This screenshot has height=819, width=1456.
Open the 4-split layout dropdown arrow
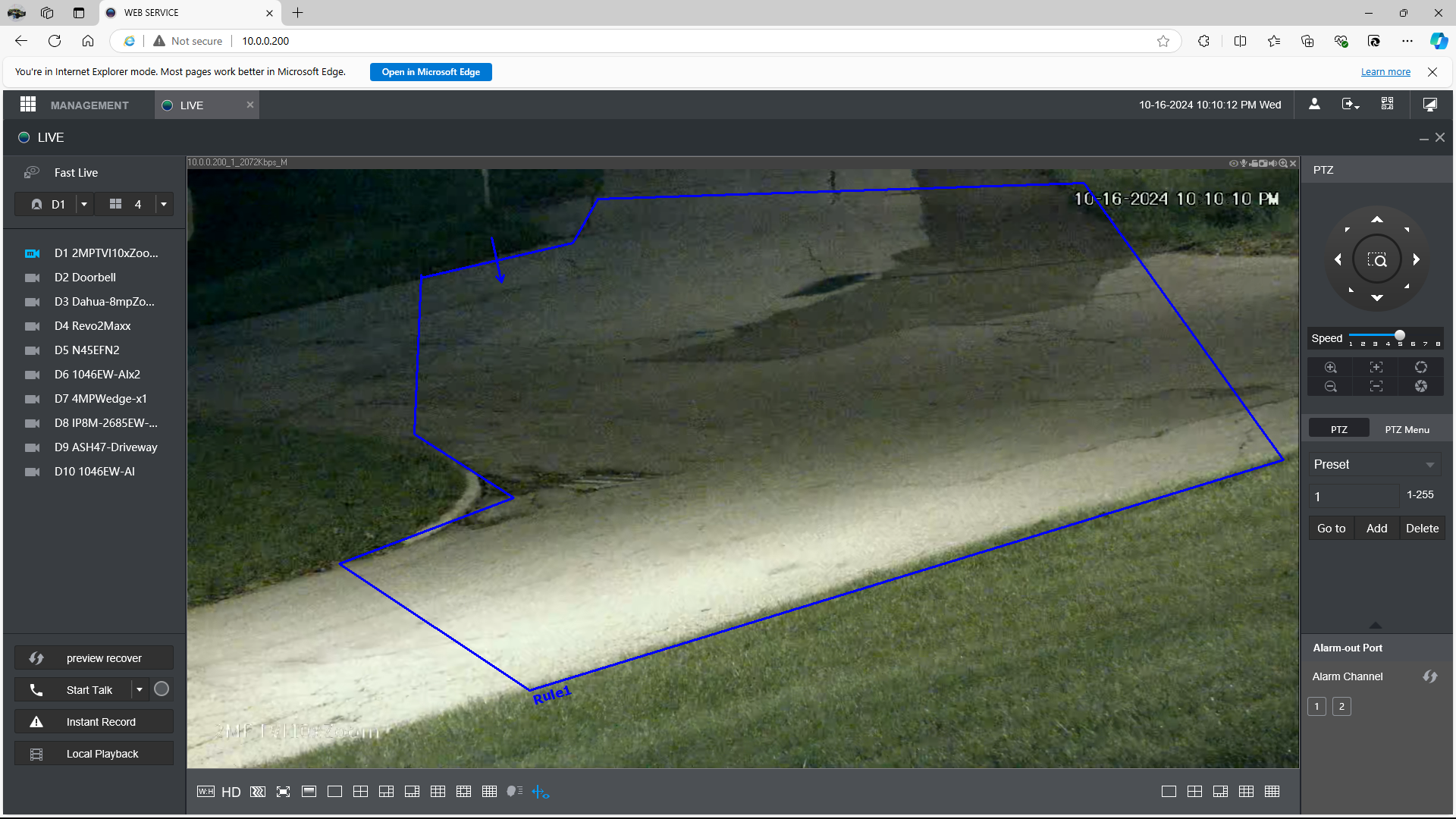164,204
